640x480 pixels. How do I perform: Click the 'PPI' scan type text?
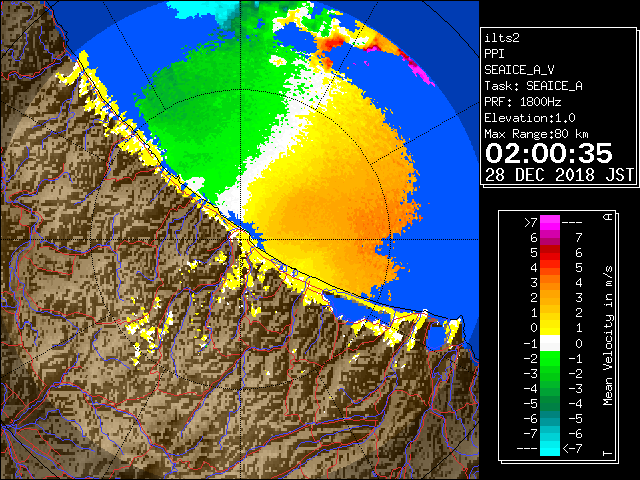click(494, 54)
